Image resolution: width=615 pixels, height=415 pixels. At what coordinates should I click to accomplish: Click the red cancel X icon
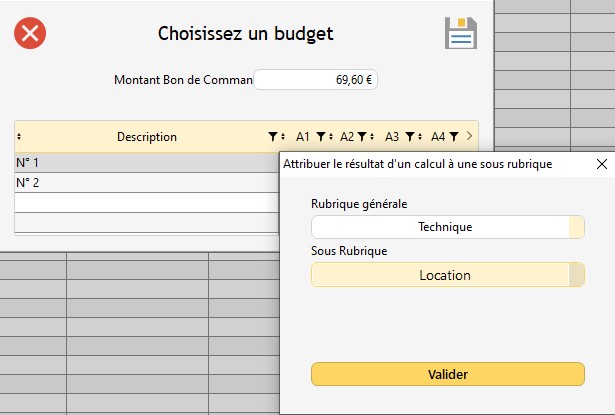click(30, 33)
